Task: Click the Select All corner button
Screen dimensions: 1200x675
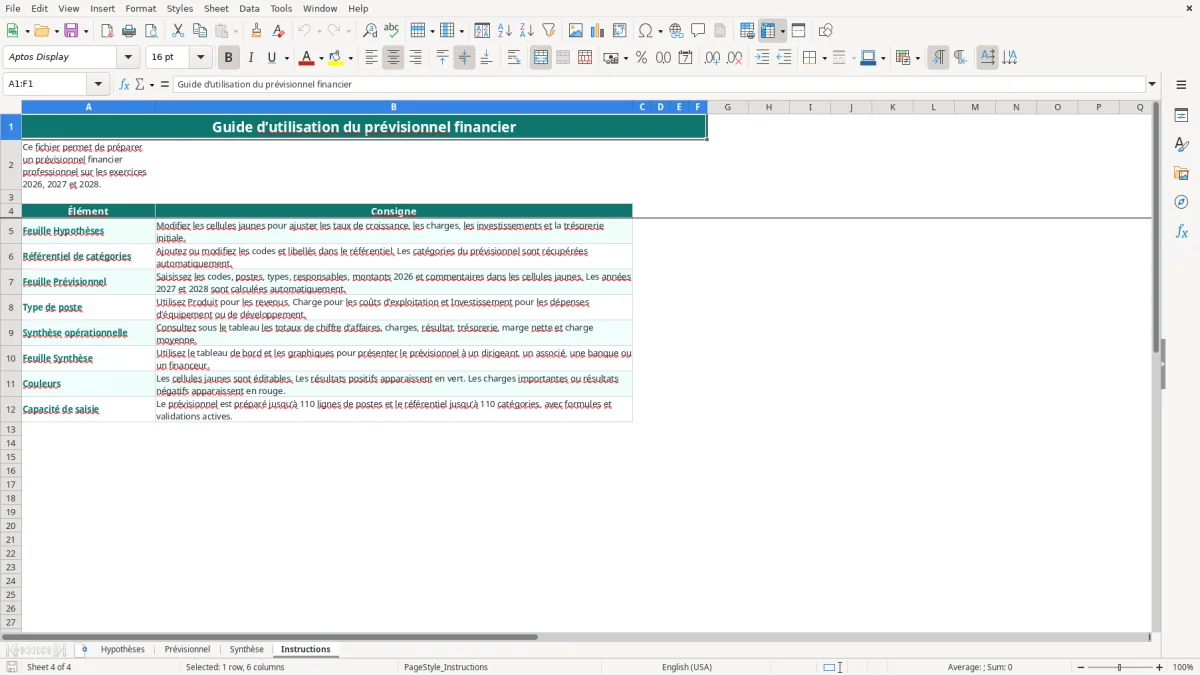Action: pyautogui.click(x=11, y=107)
